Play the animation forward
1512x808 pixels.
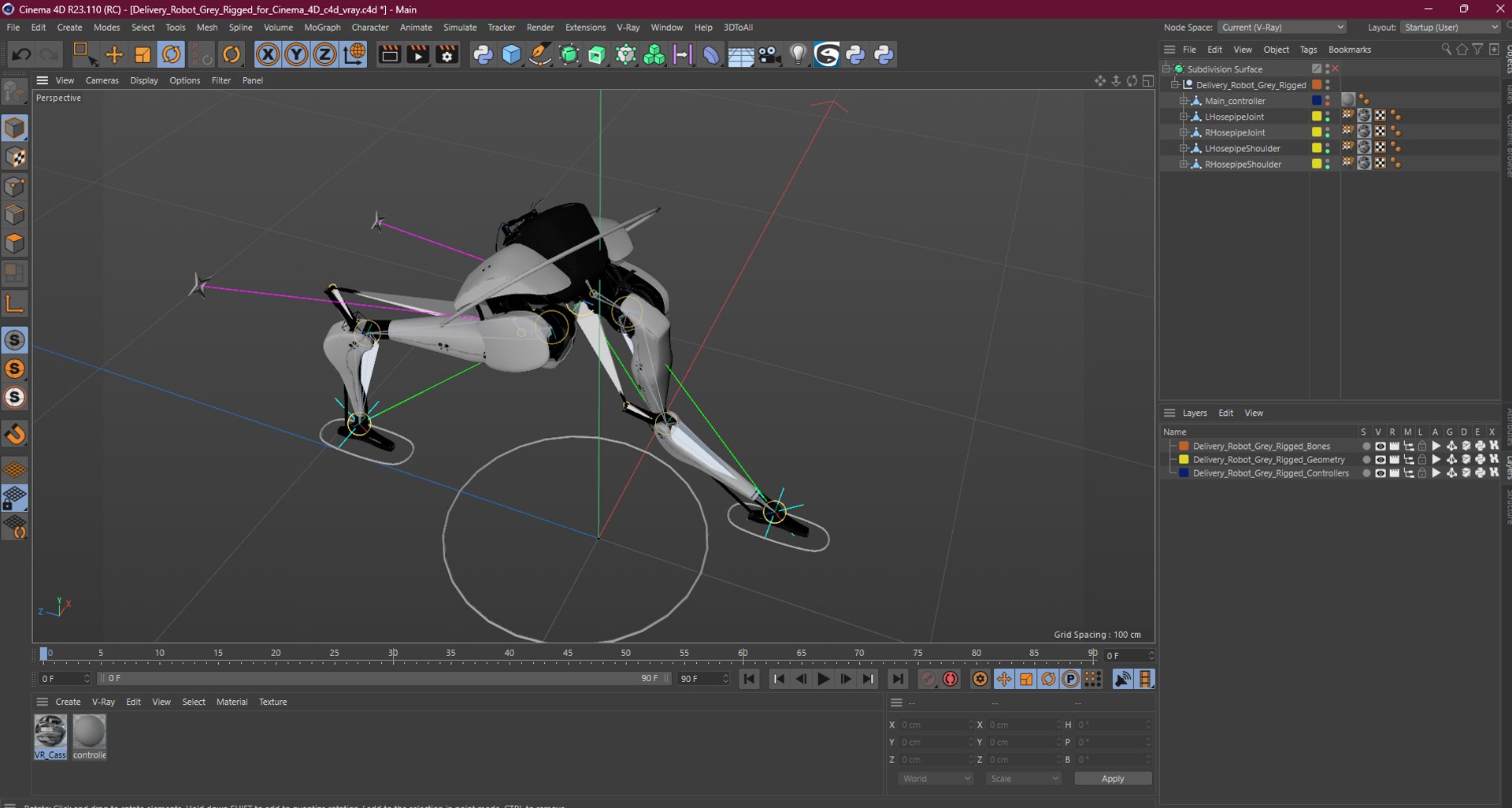click(824, 679)
